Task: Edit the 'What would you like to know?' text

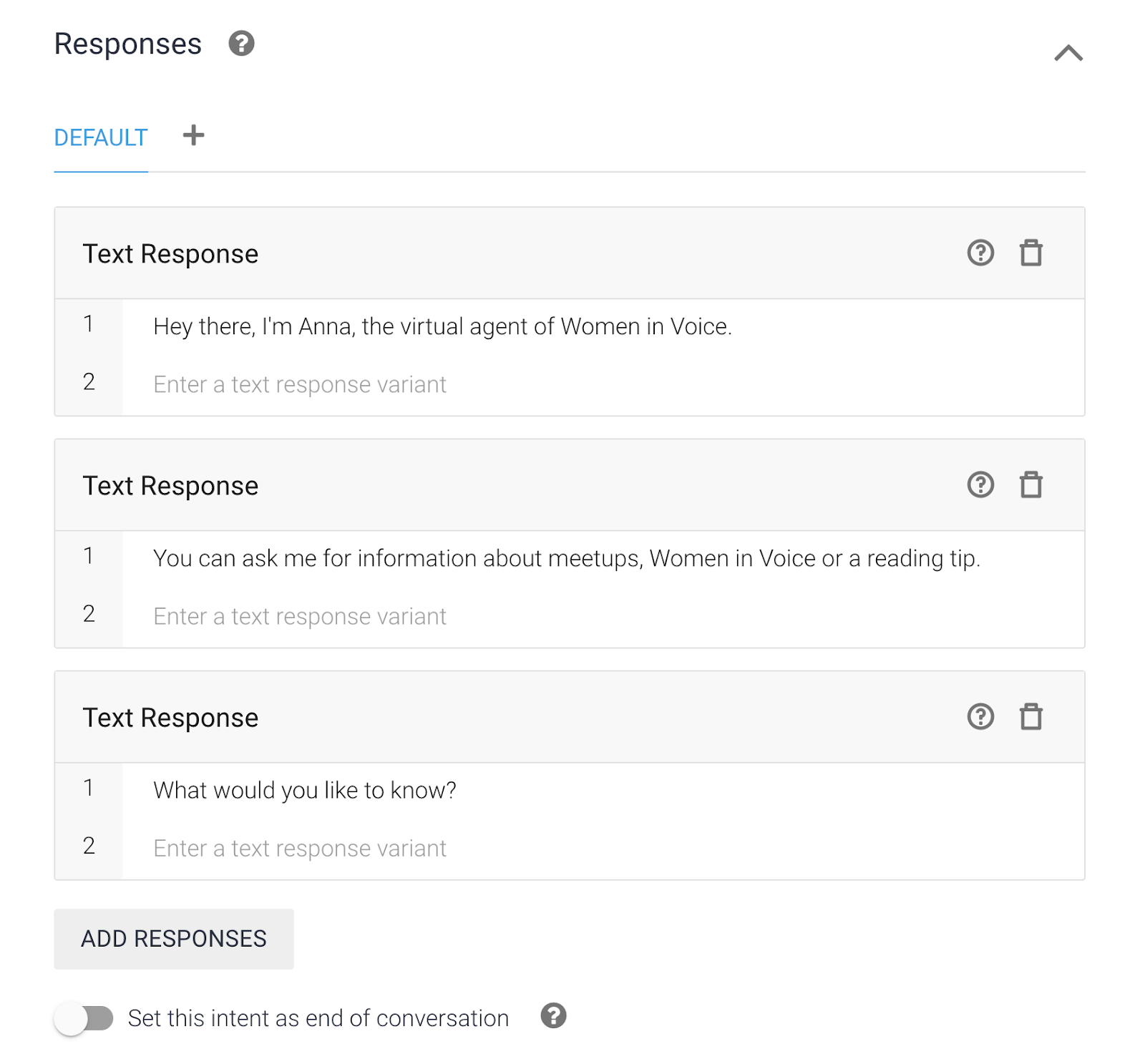Action: coord(305,790)
